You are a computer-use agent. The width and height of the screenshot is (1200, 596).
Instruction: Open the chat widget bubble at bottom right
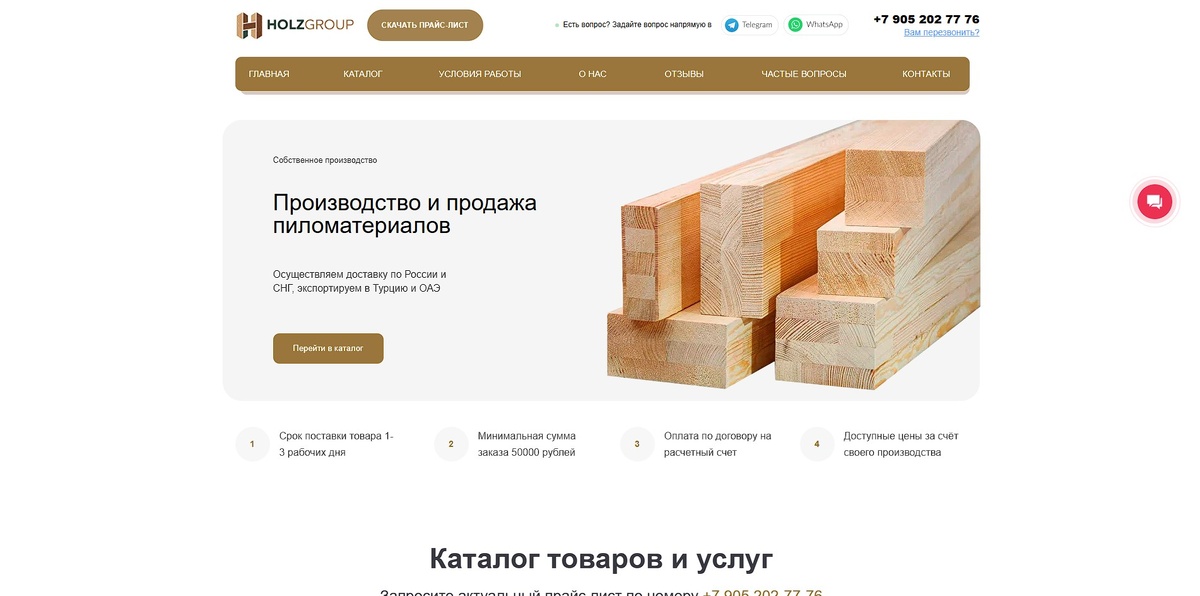pyautogui.click(x=1154, y=201)
